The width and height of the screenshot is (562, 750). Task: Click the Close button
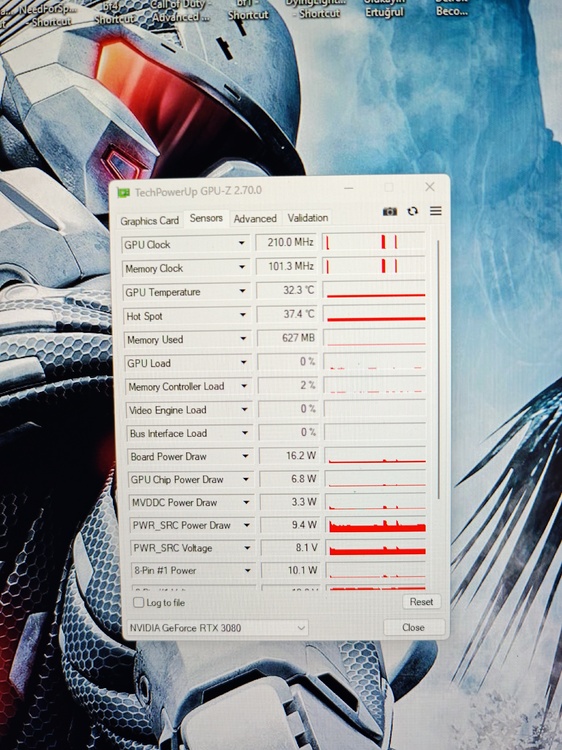(413, 627)
